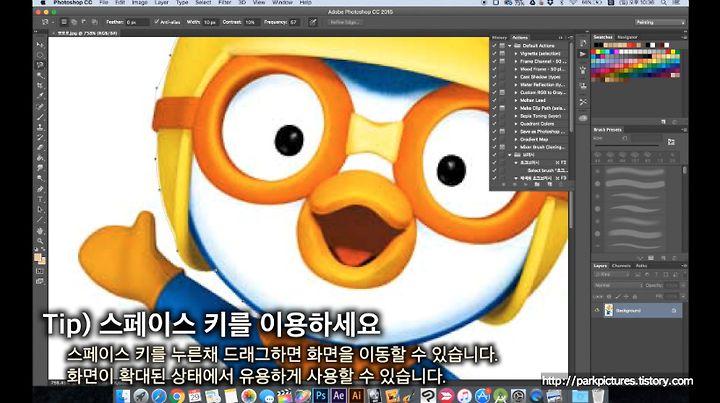Pick the black swatch in Swatches panel

tap(596, 45)
